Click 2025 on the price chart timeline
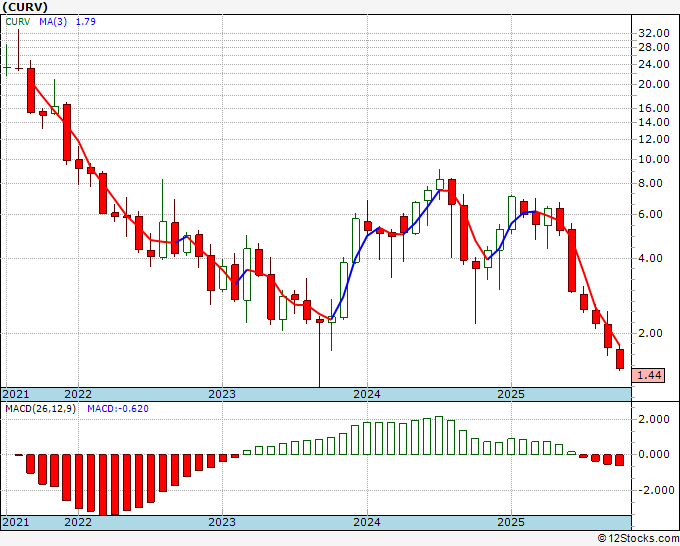This screenshot has height=546, width=680. [x=511, y=394]
